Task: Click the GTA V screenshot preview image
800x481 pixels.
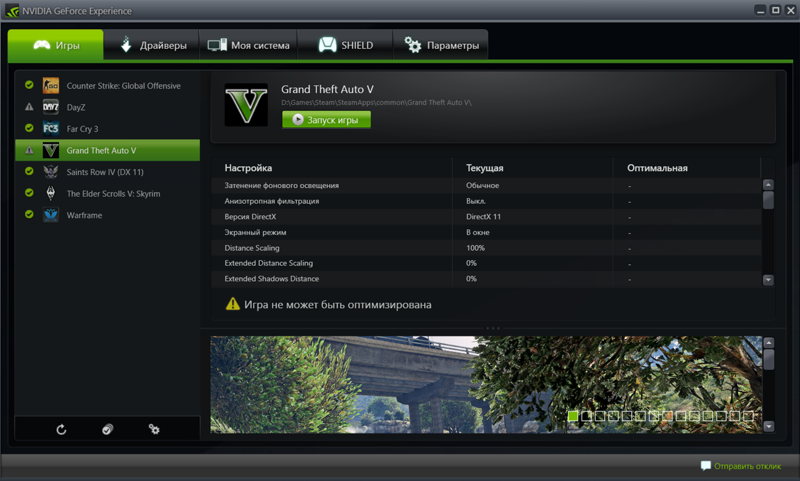Action: click(486, 385)
